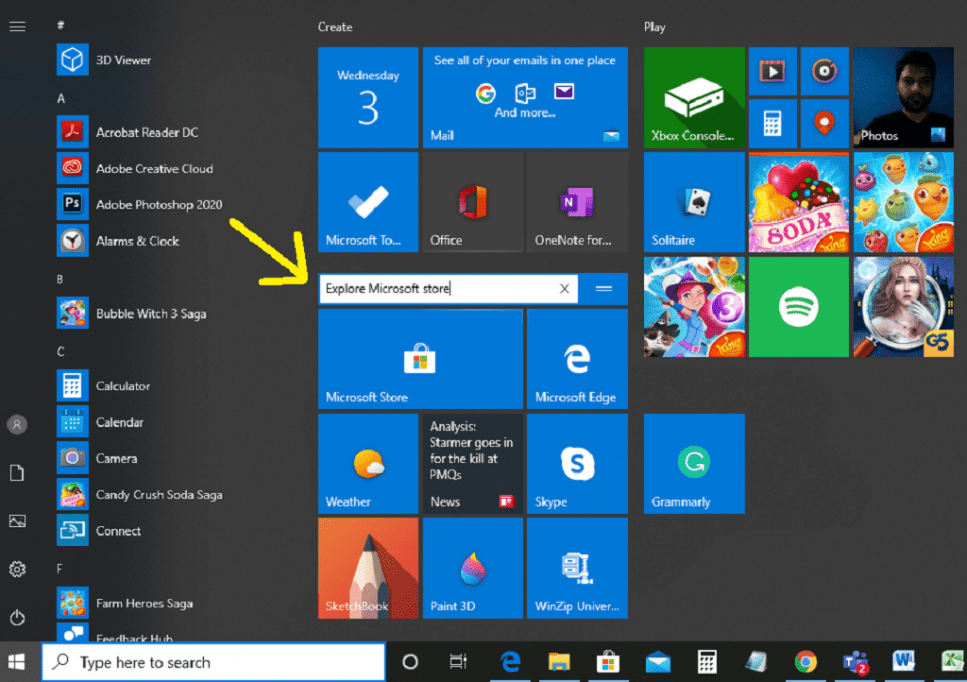Open the SketchBook tile
The width and height of the screenshot is (967, 682).
pyautogui.click(x=368, y=568)
